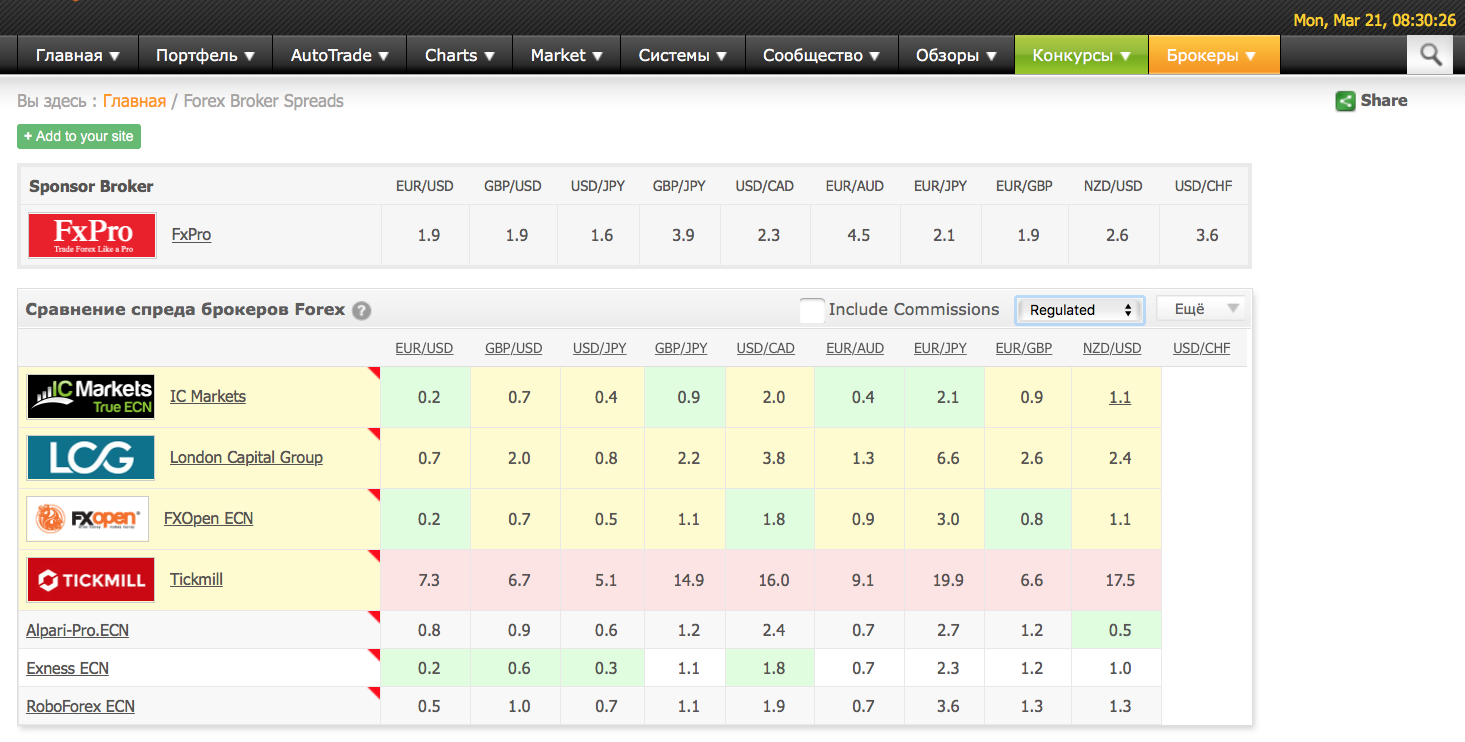Click Add to your site button
The height and width of the screenshot is (742, 1465).
click(79, 137)
